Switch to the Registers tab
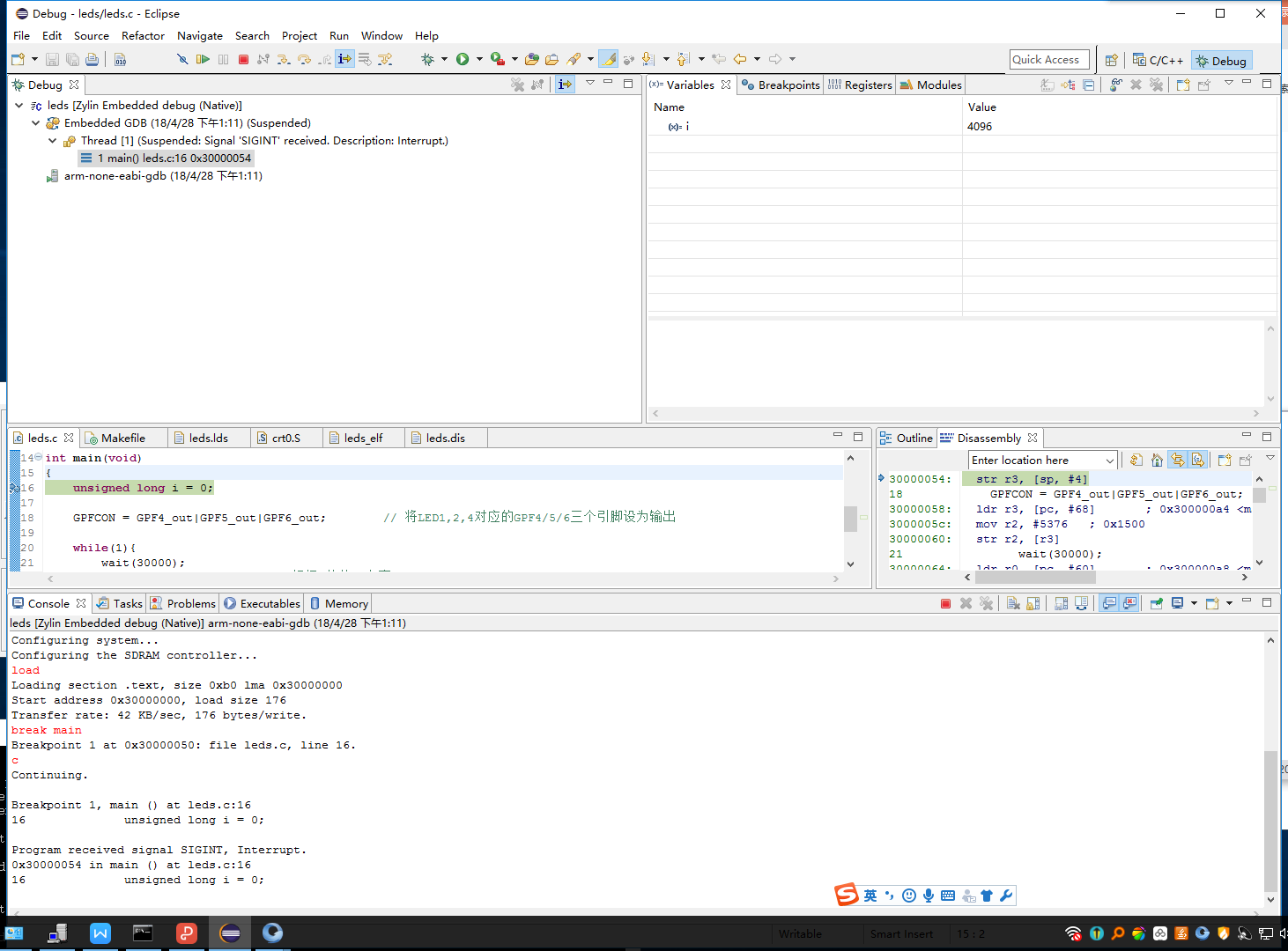1288x951 pixels. pos(860,85)
